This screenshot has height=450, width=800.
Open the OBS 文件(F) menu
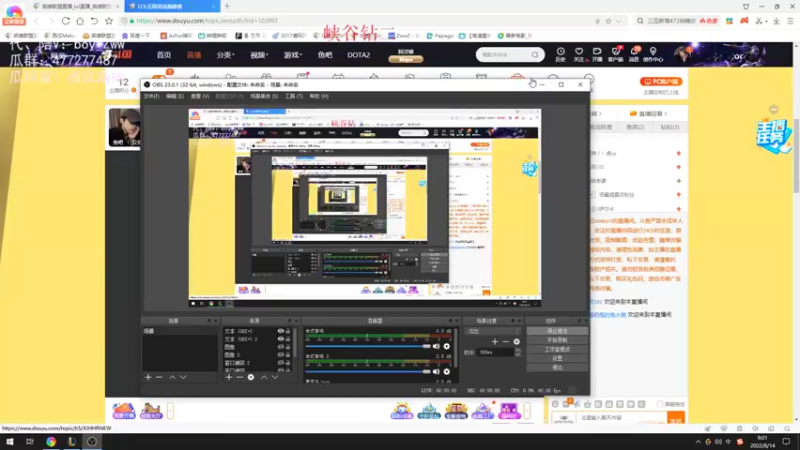pos(152,96)
